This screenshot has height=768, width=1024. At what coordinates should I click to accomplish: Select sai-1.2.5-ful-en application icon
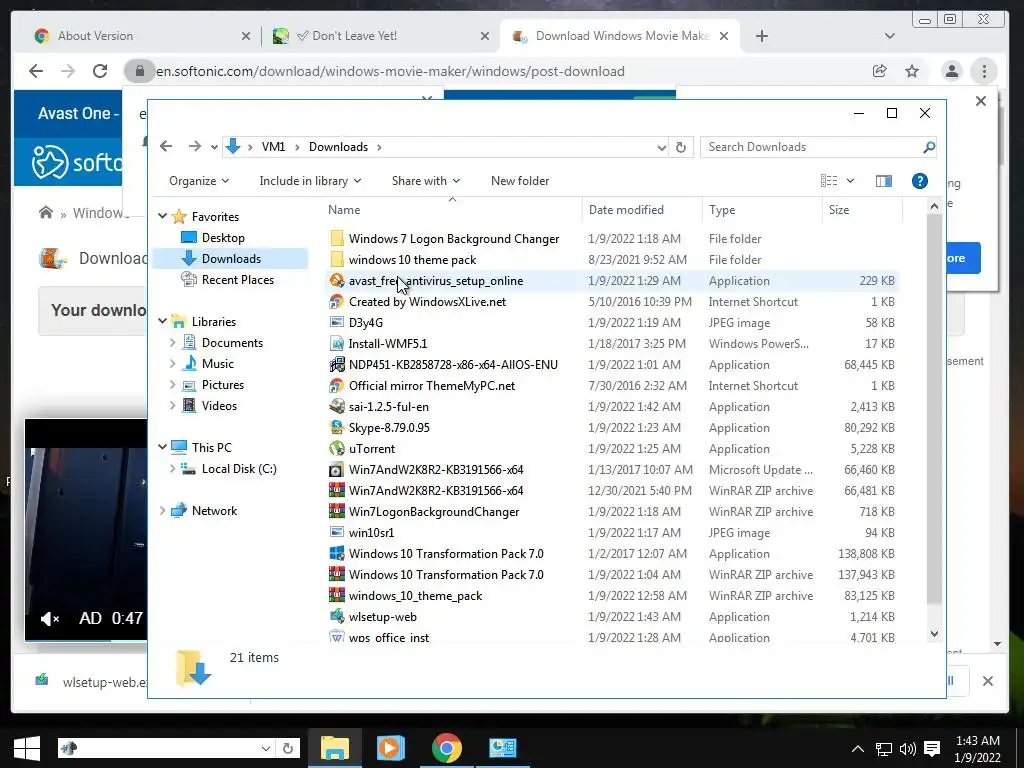(337, 406)
